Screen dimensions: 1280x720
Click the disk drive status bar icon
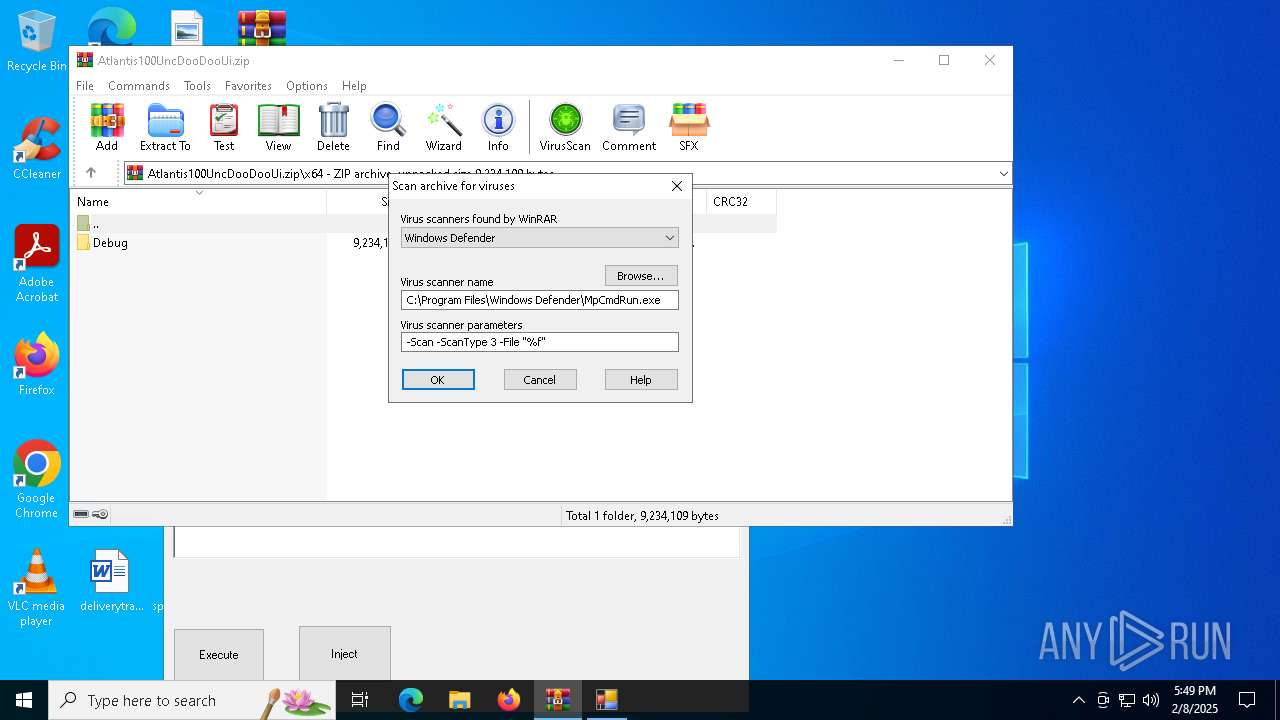81,515
